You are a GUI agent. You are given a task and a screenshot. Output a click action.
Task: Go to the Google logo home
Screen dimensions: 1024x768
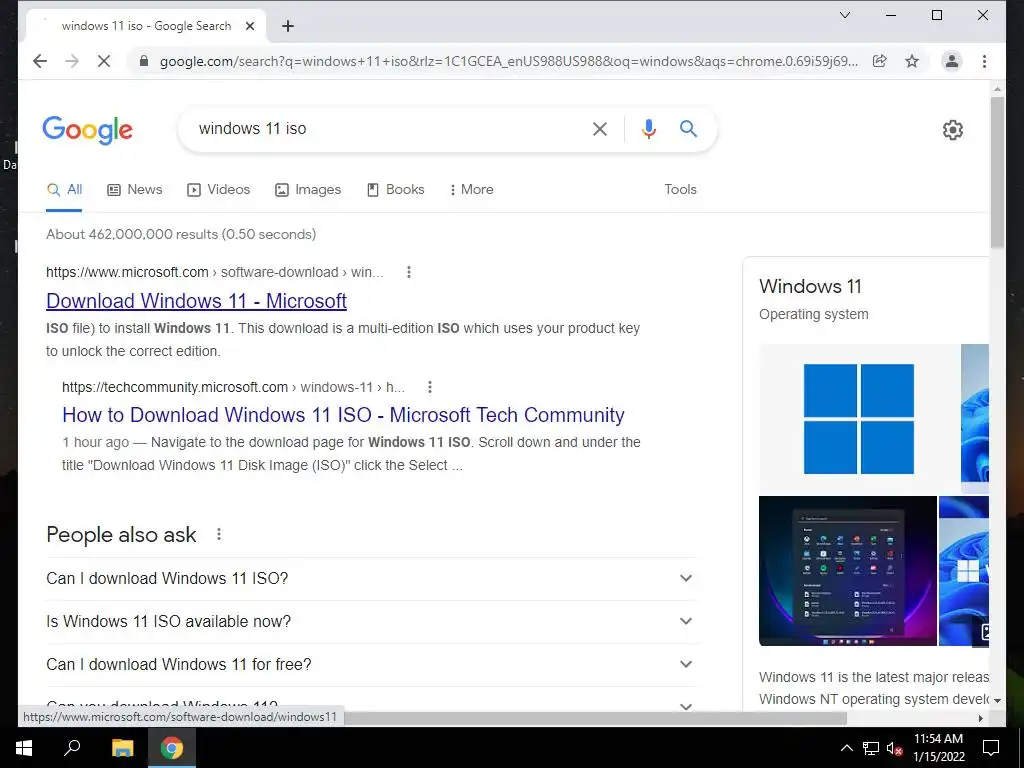click(x=88, y=130)
